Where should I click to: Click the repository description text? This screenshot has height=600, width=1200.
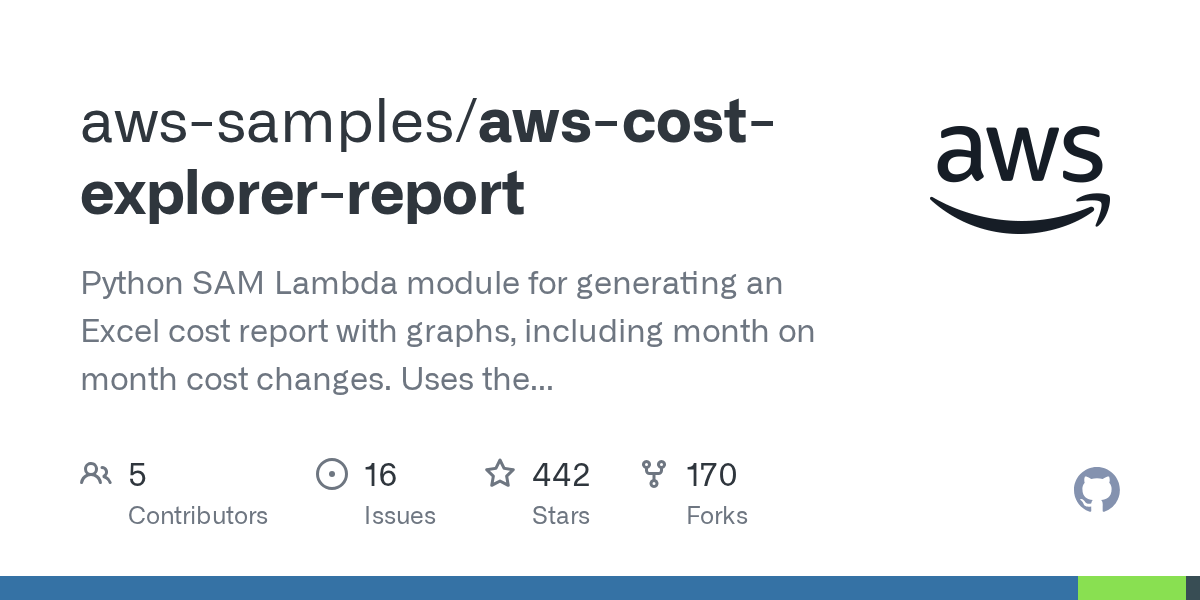click(x=447, y=331)
